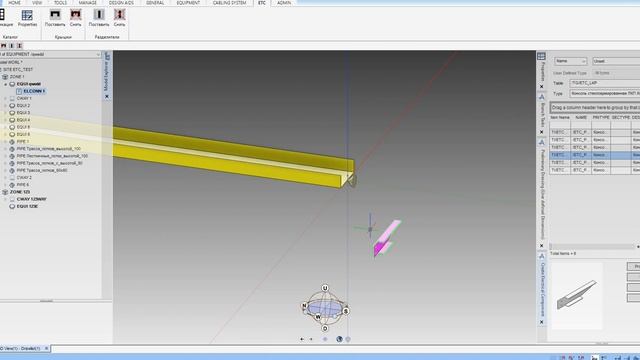Screen dimensions: 640x360
Task: Open the TOOLS ribbon tab
Action: click(60, 3)
